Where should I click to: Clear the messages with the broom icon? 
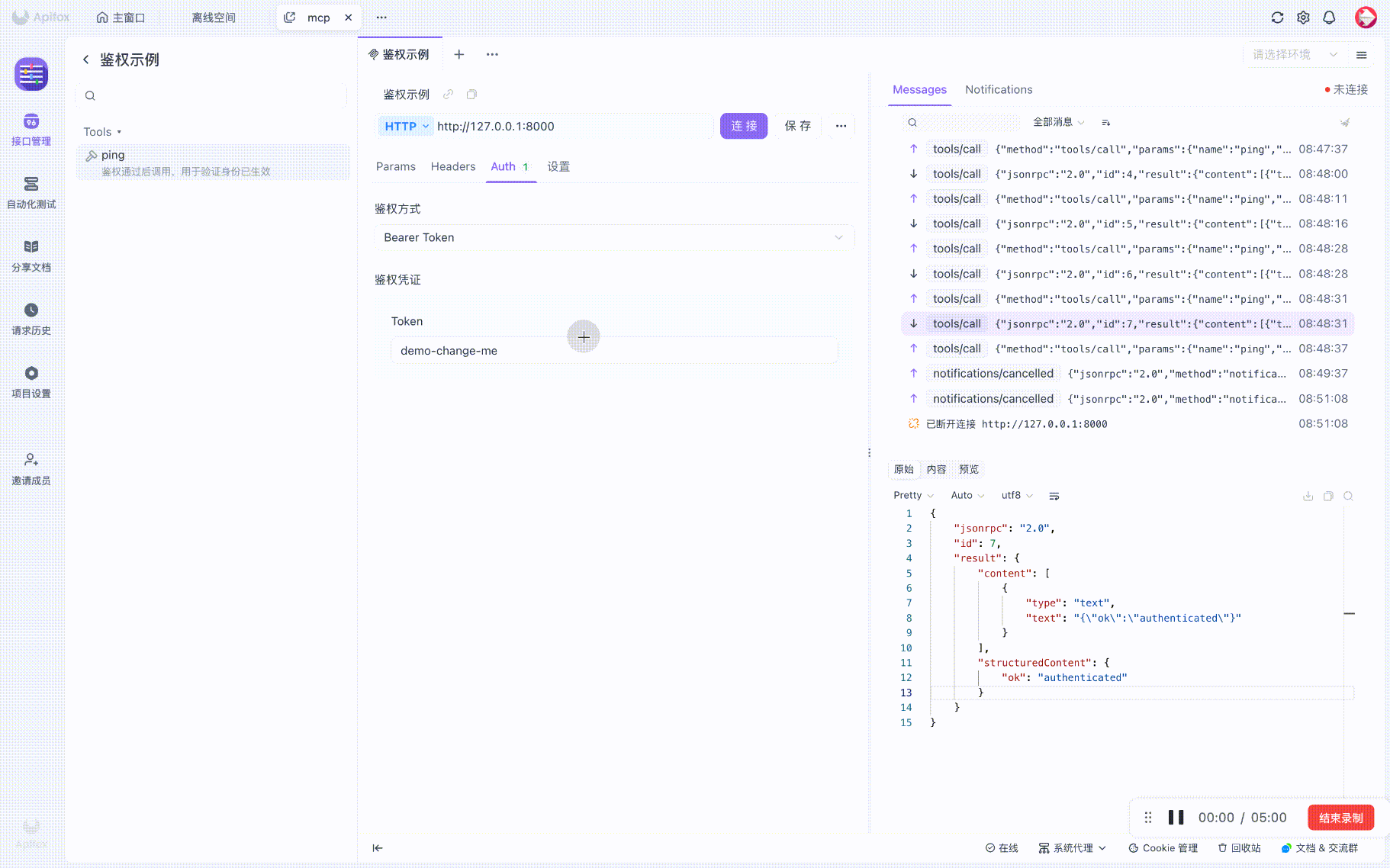(1345, 122)
